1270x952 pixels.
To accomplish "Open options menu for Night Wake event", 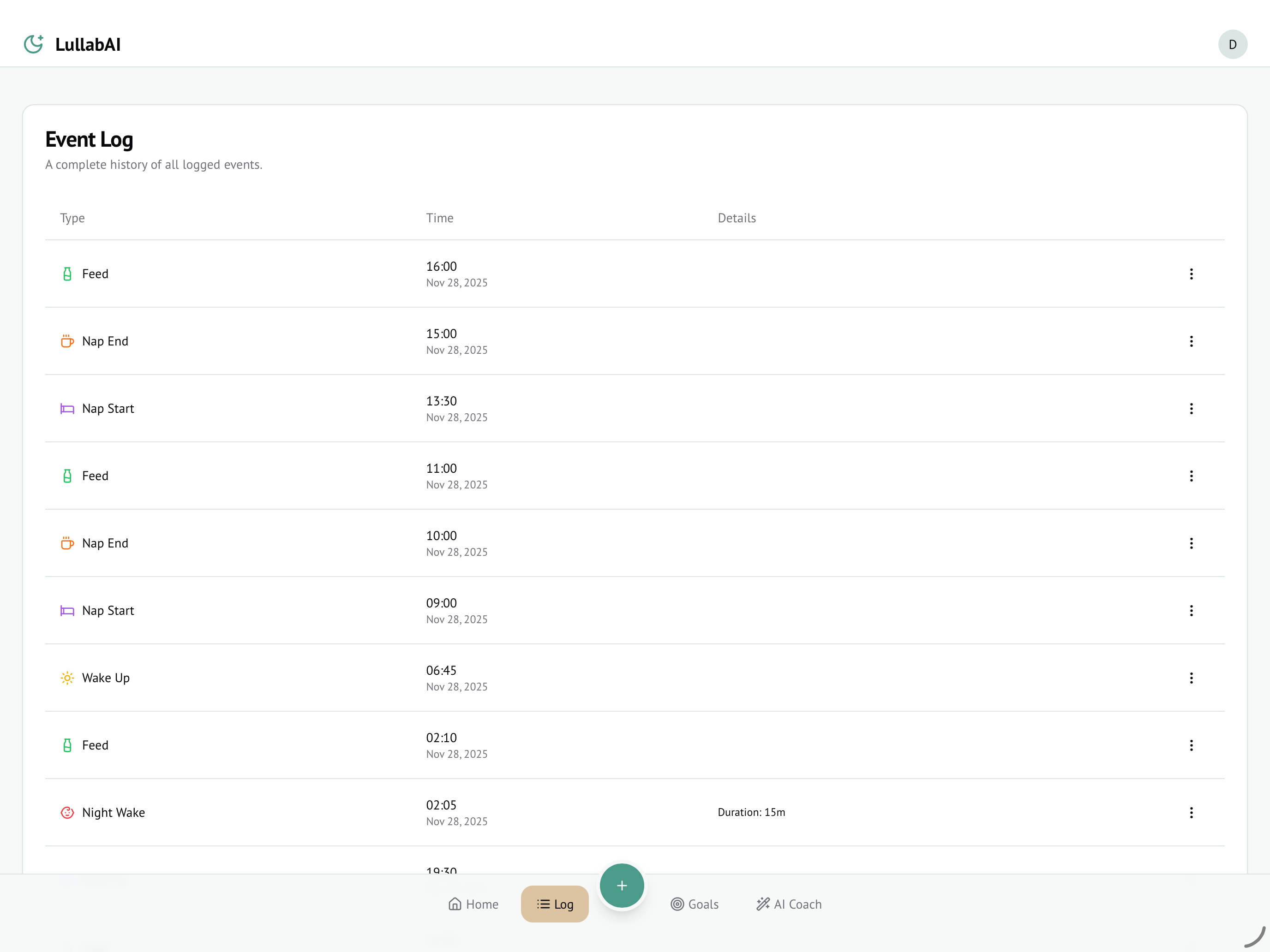I will 1191,813.
